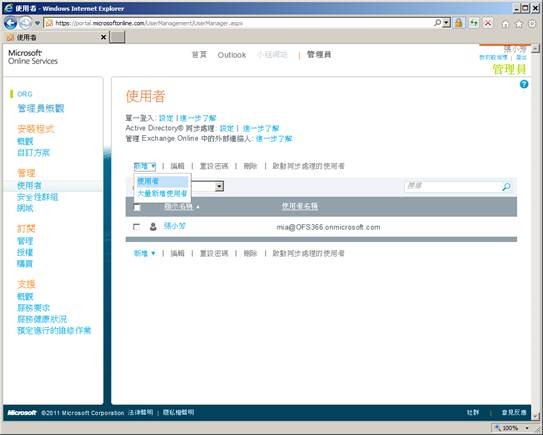Go back with the IE Back arrow
This screenshot has height=435, width=543.
pos(10,23)
